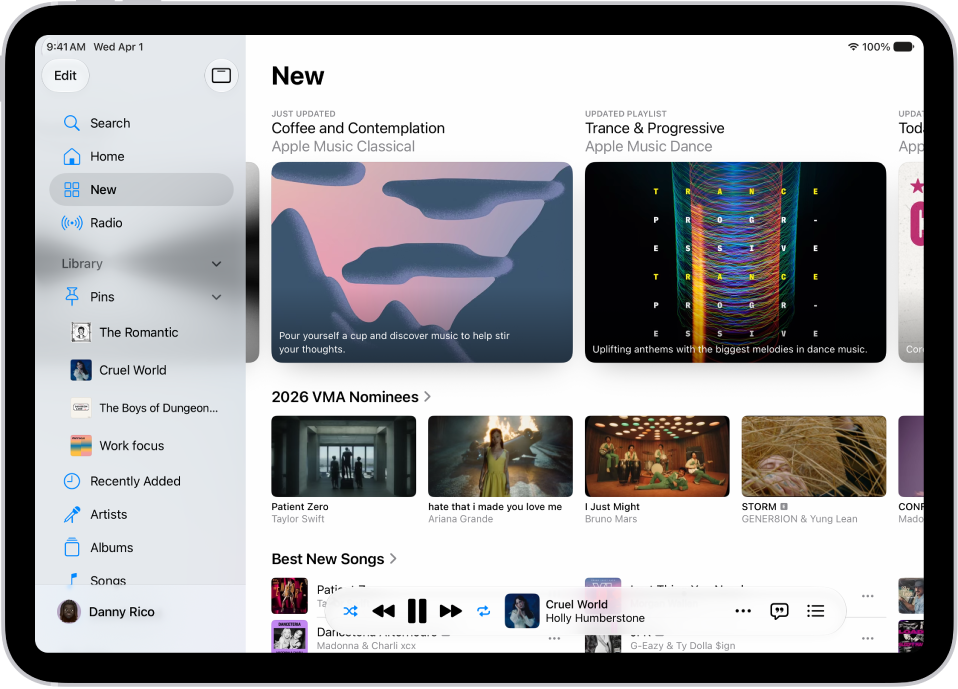This screenshot has width=958, height=689.
Task: Click Holly Humberstone in player
Action: 594,618
